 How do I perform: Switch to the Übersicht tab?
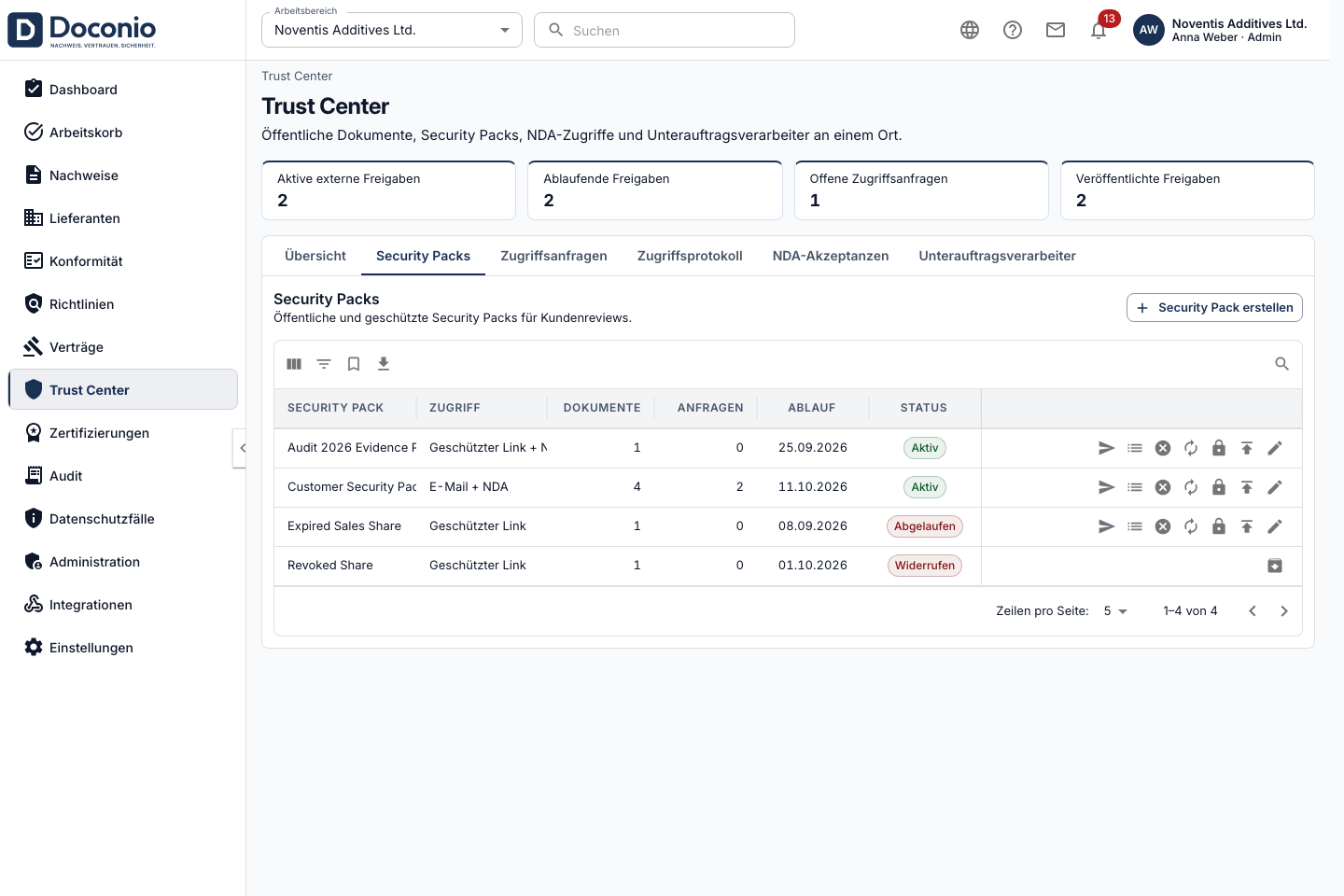pyautogui.click(x=315, y=256)
